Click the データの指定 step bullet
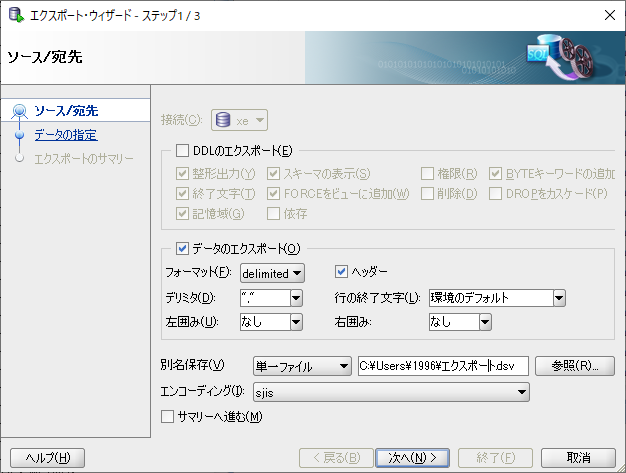Screen dimensions: 626x473 19,135
